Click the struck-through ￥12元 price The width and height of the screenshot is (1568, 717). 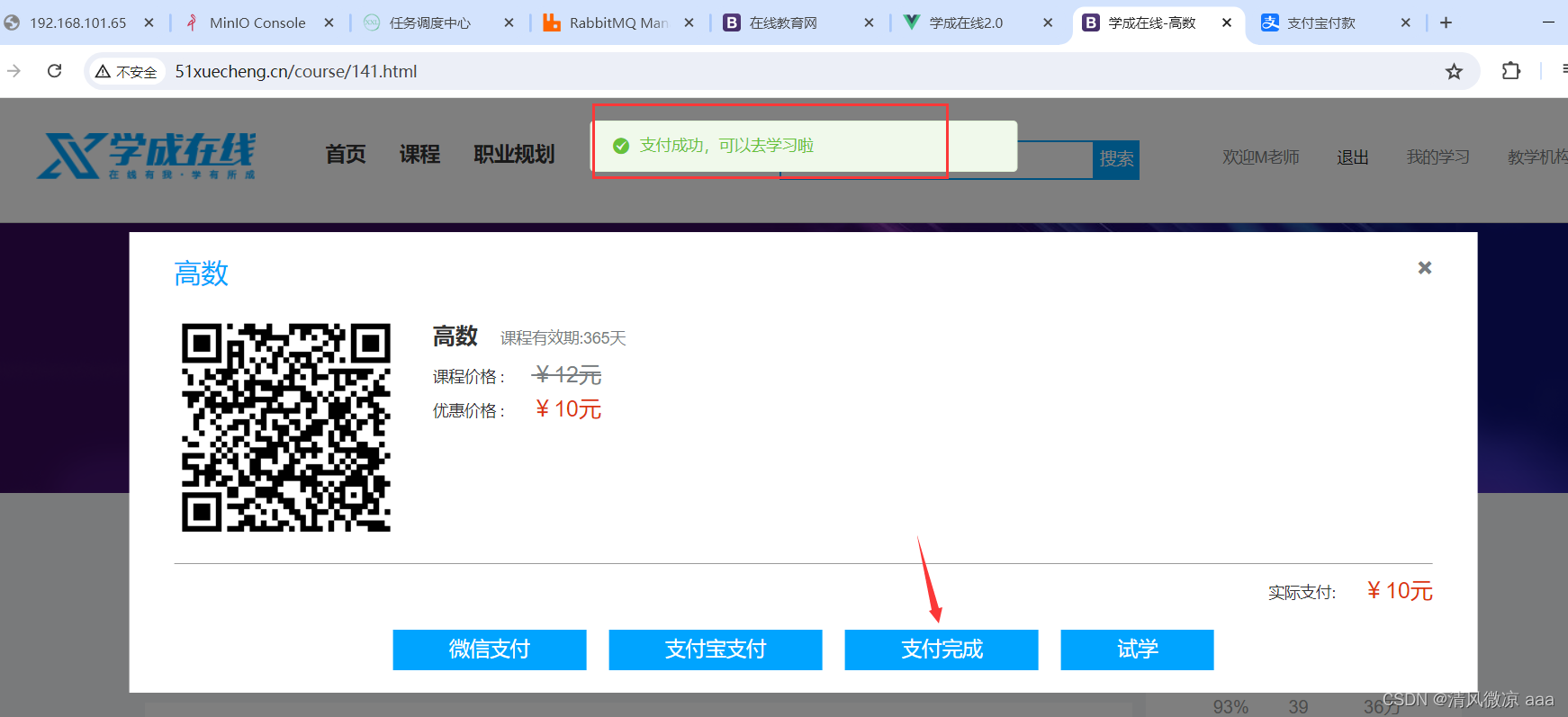coord(567,375)
